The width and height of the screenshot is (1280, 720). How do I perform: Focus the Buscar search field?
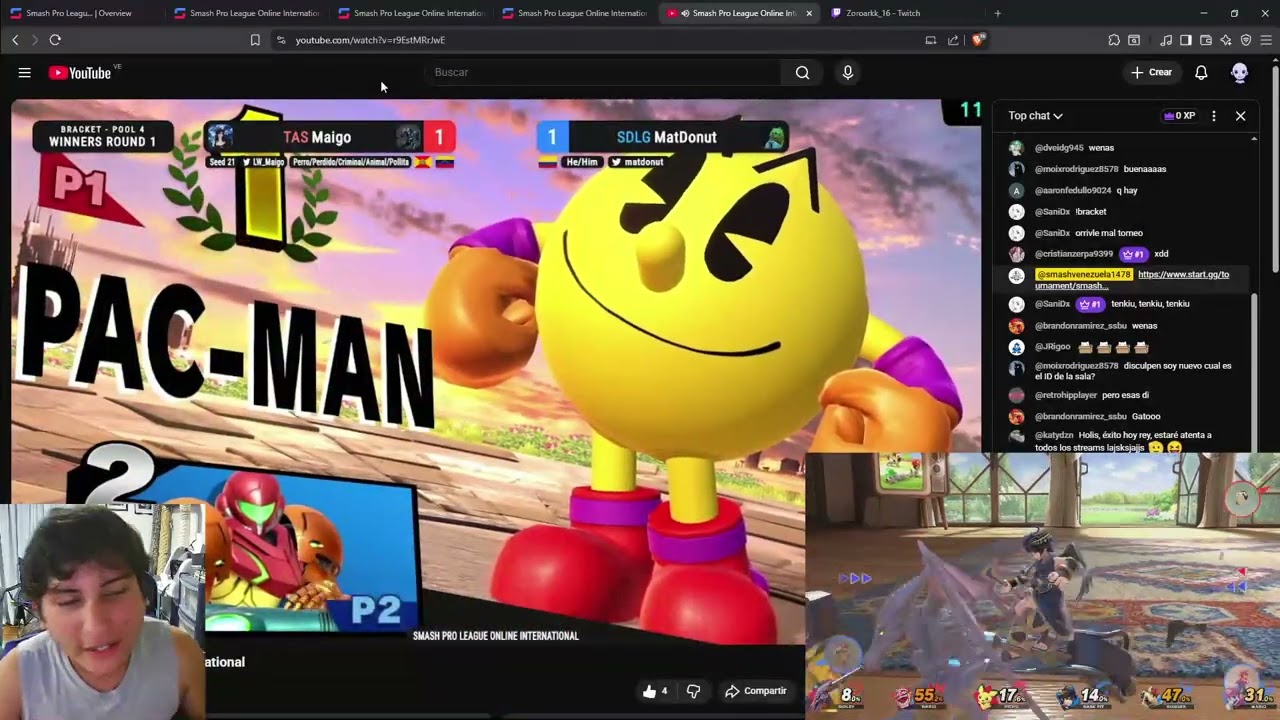coord(605,72)
